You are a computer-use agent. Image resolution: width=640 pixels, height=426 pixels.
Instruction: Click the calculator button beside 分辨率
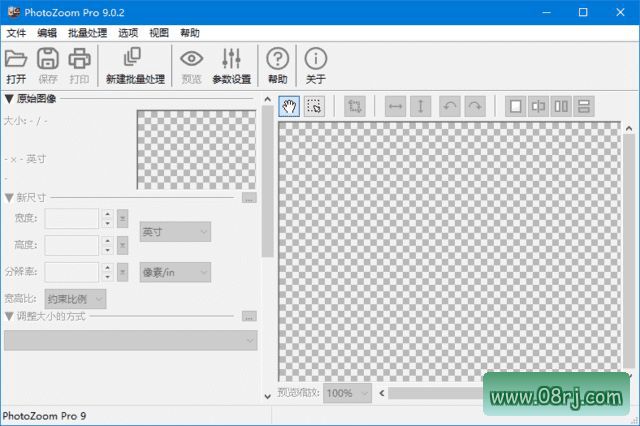coord(122,272)
